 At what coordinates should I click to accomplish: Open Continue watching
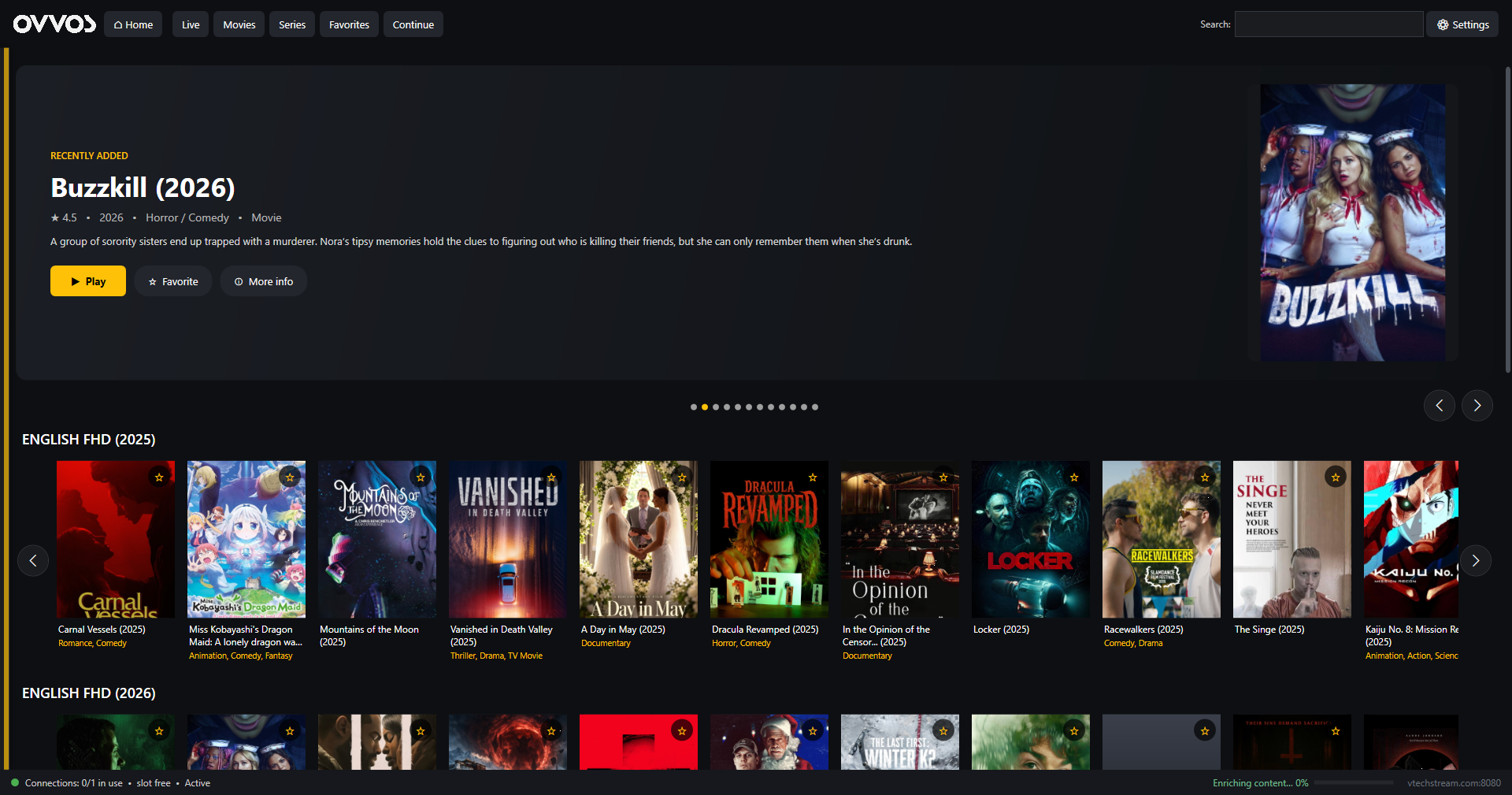tap(413, 24)
